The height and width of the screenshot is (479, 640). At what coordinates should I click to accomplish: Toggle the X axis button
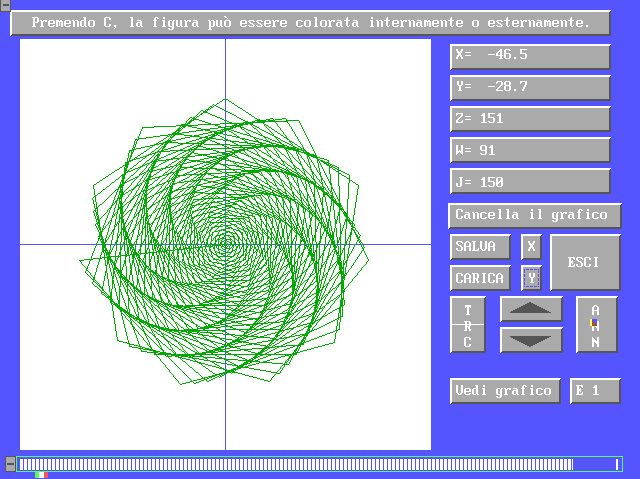click(531, 247)
